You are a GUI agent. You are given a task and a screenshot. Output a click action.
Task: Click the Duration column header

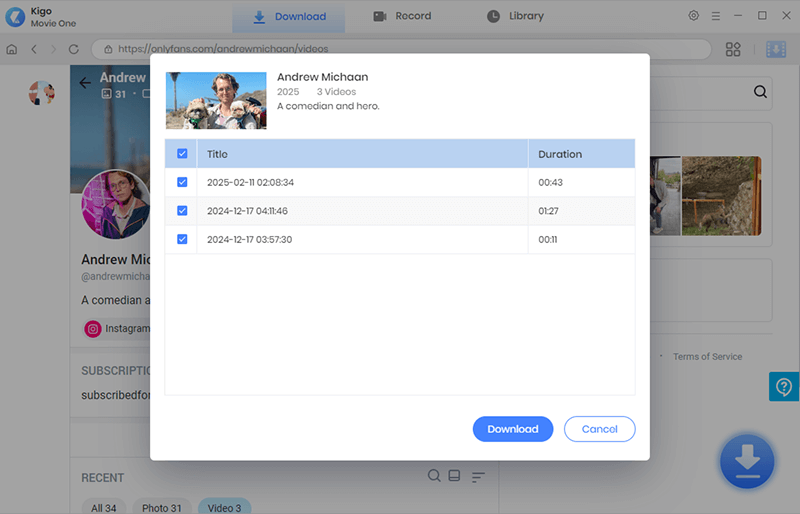tap(582, 154)
